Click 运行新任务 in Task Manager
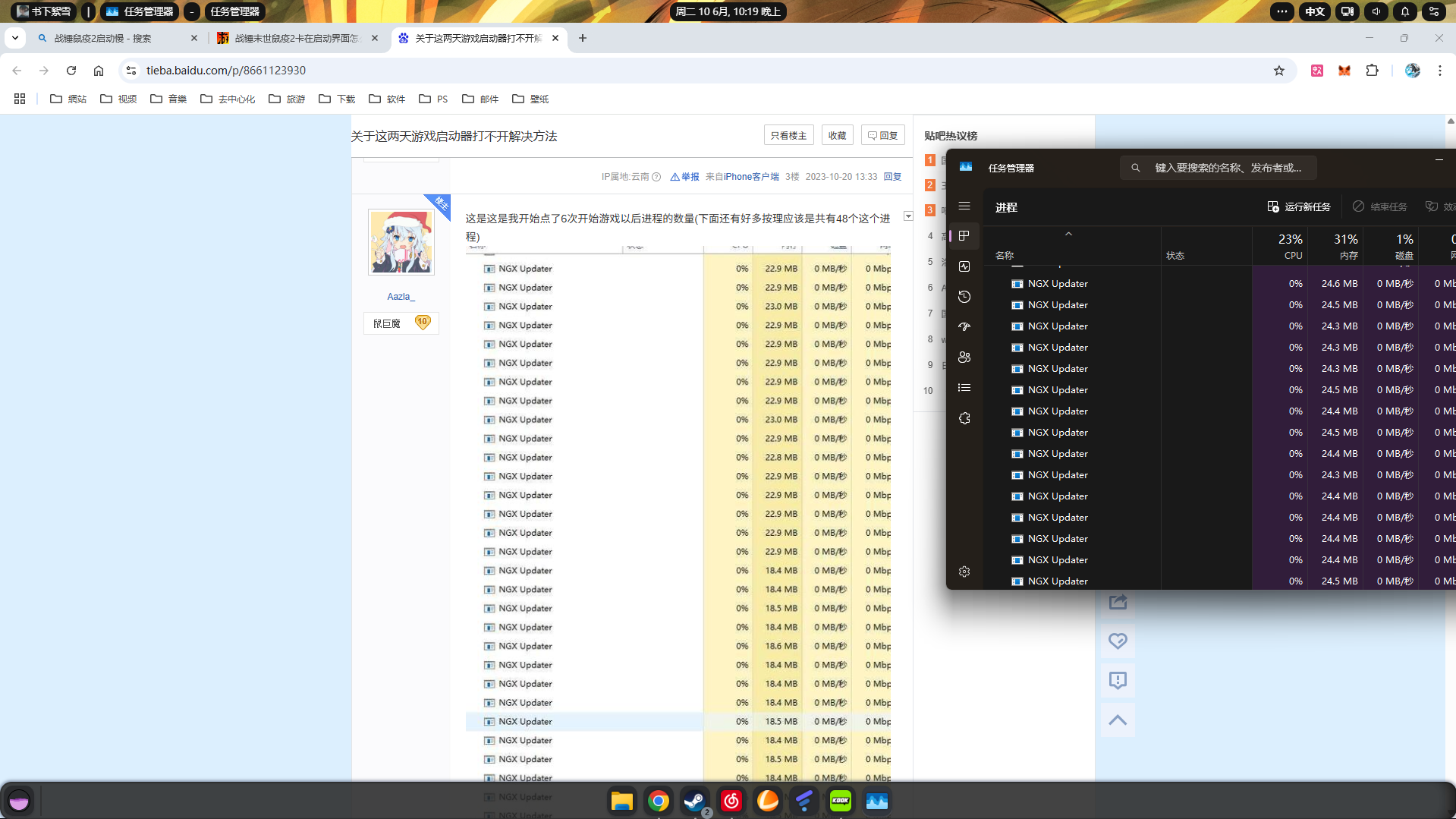This screenshot has width=1456, height=819. click(1299, 206)
